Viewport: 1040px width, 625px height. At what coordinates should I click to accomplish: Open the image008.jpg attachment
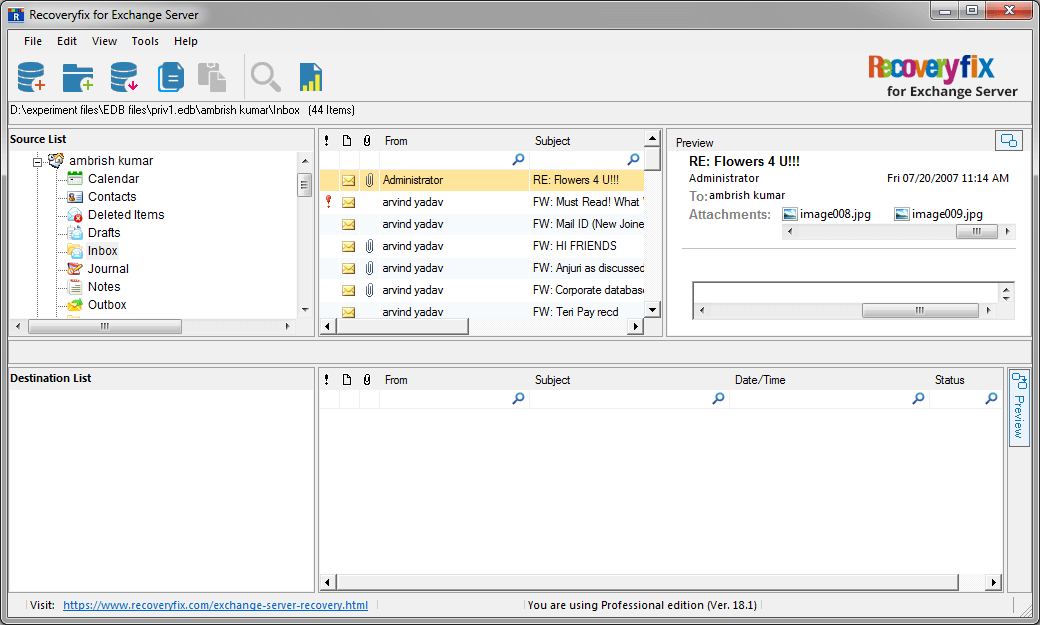(827, 214)
